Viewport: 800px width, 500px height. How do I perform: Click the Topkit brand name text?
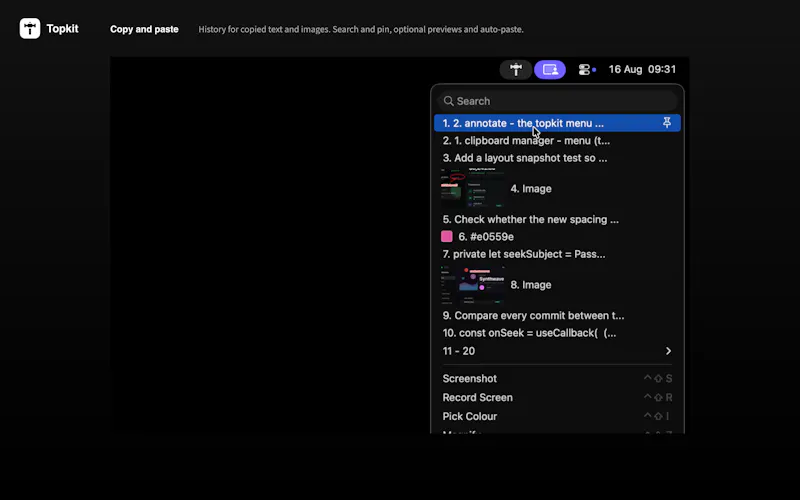pos(62,29)
